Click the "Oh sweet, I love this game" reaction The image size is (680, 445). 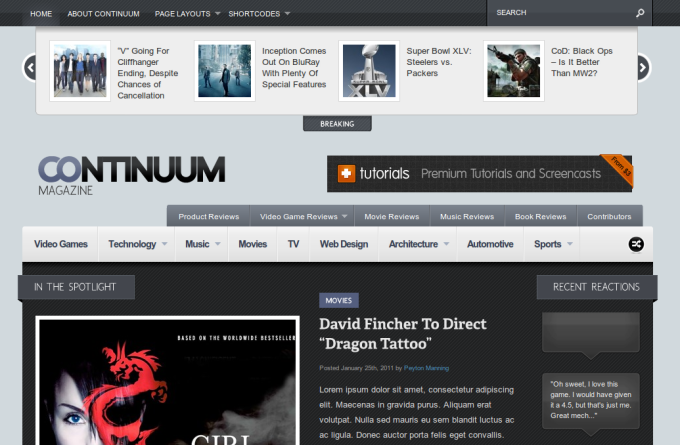point(591,400)
